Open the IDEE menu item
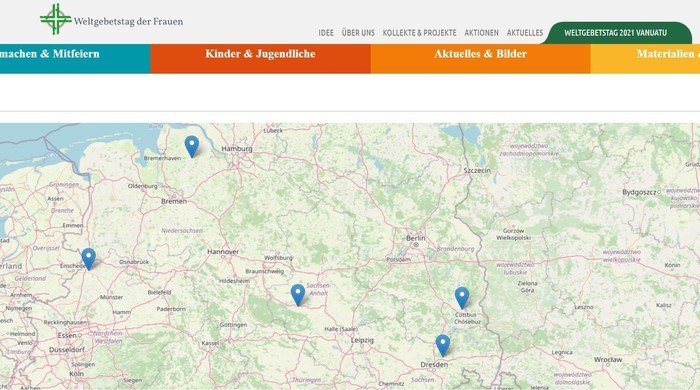The image size is (700, 390). [326, 33]
